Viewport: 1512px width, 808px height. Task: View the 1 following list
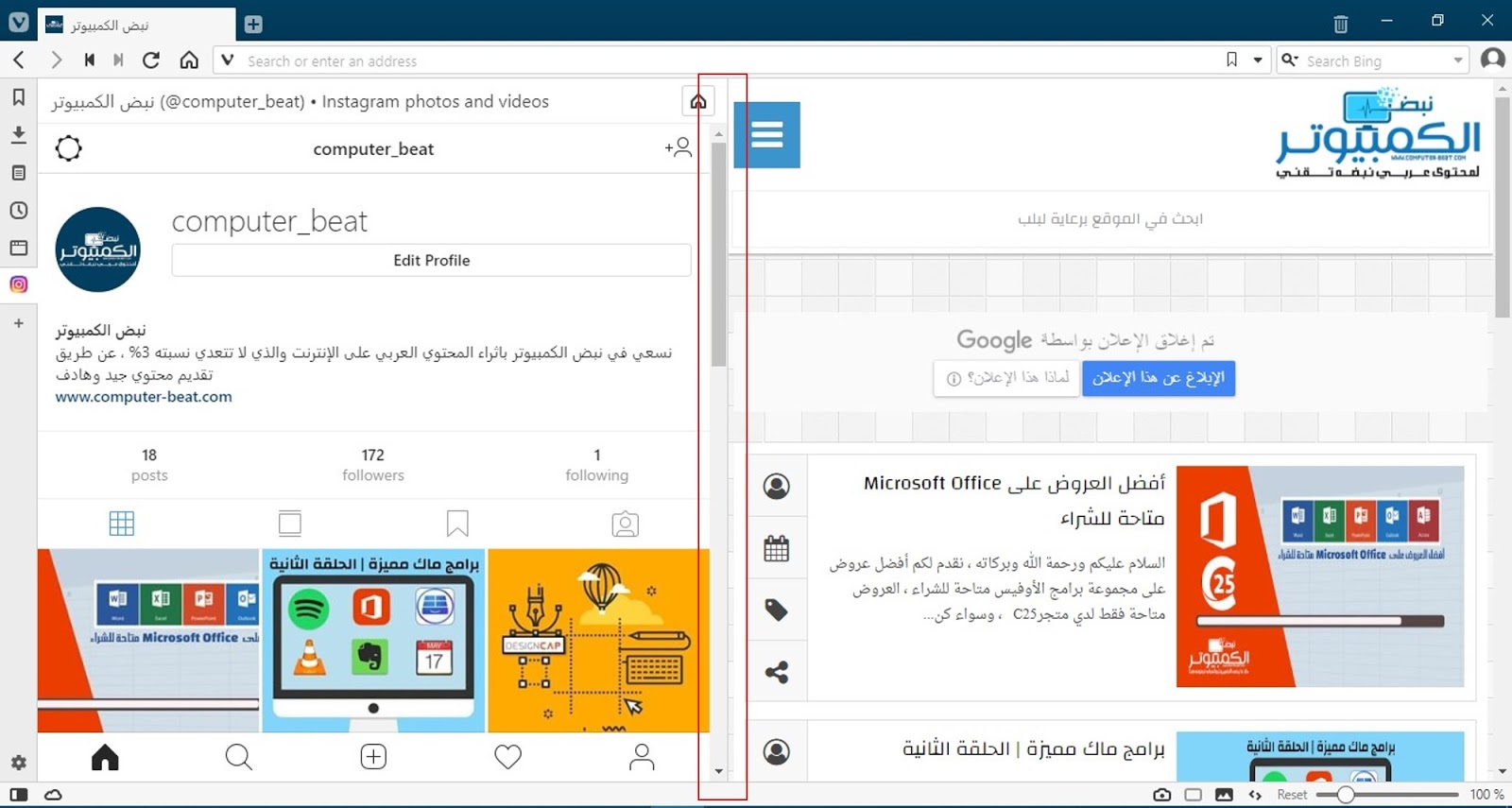tap(596, 465)
